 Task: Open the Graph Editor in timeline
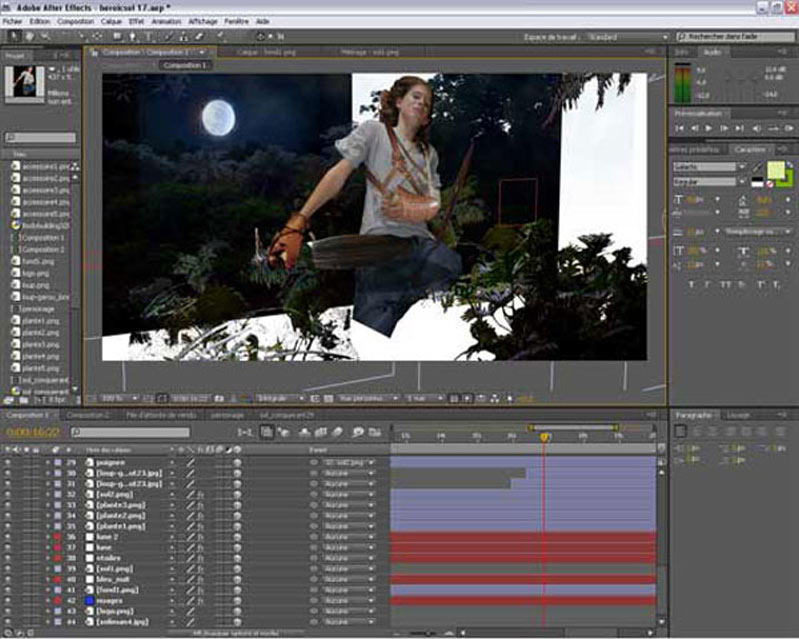point(375,432)
